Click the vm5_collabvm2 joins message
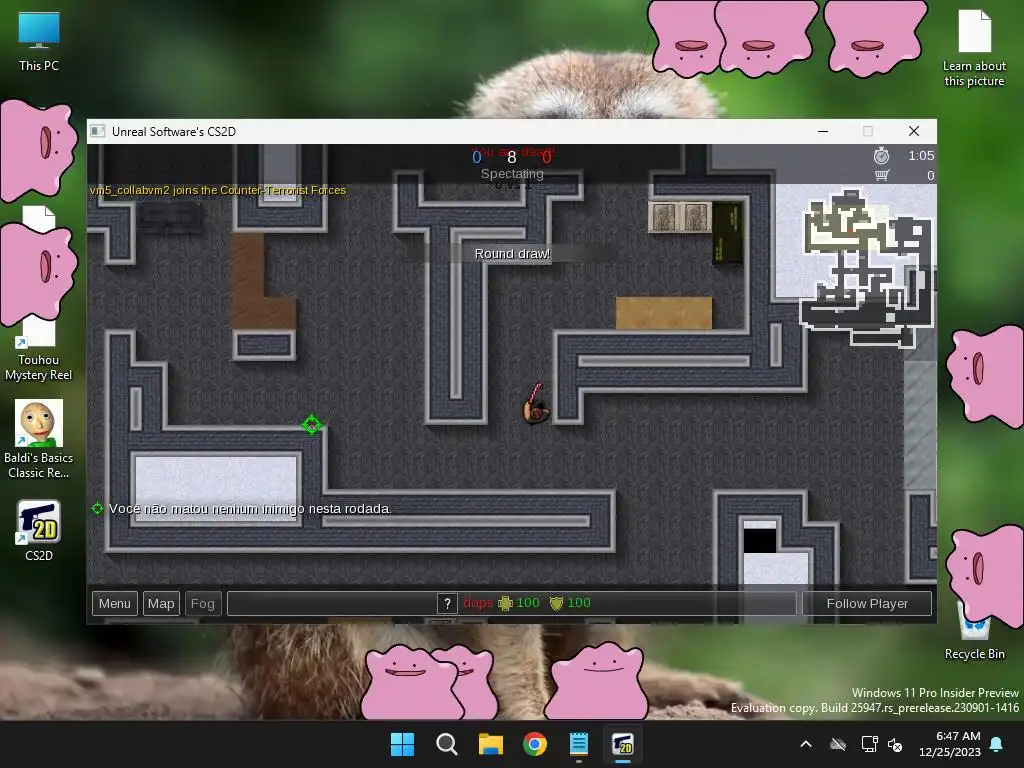1024x768 pixels. point(218,190)
